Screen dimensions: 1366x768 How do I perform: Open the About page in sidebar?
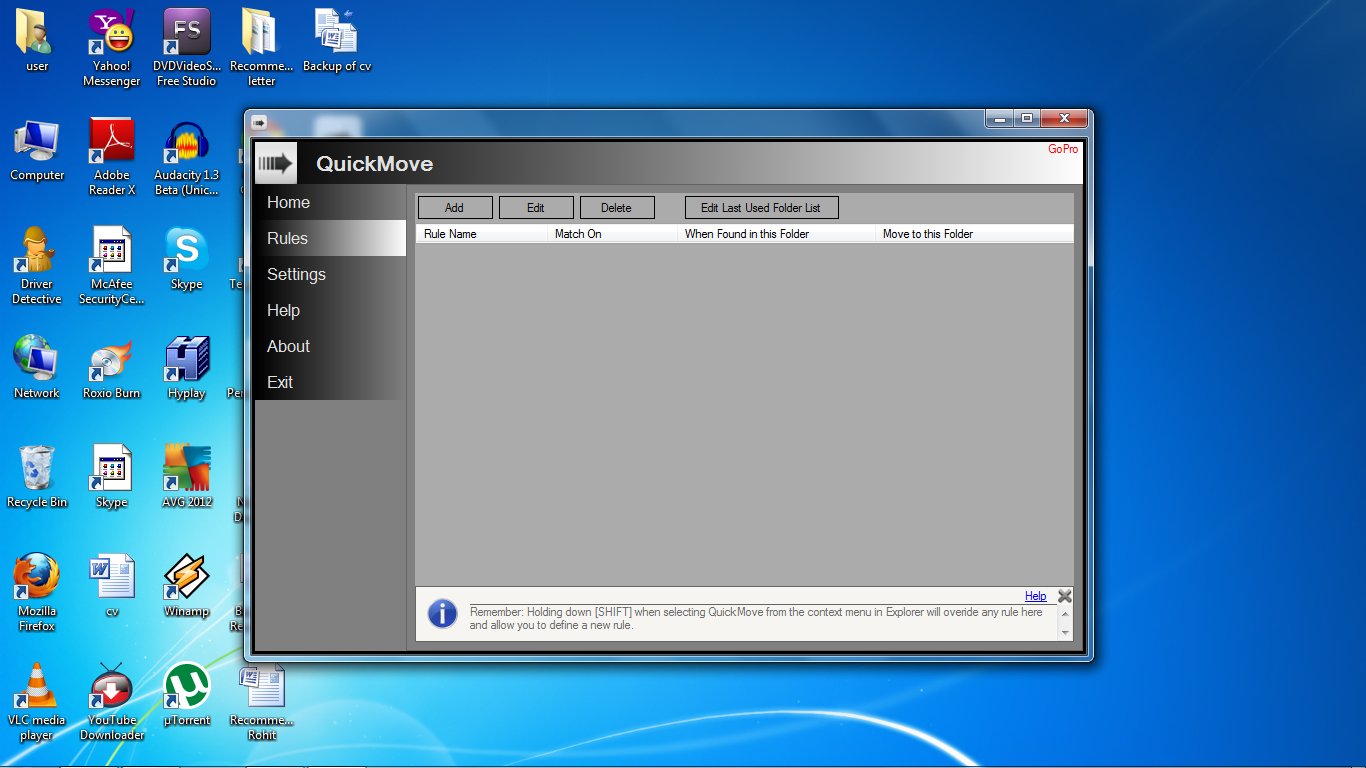click(288, 346)
